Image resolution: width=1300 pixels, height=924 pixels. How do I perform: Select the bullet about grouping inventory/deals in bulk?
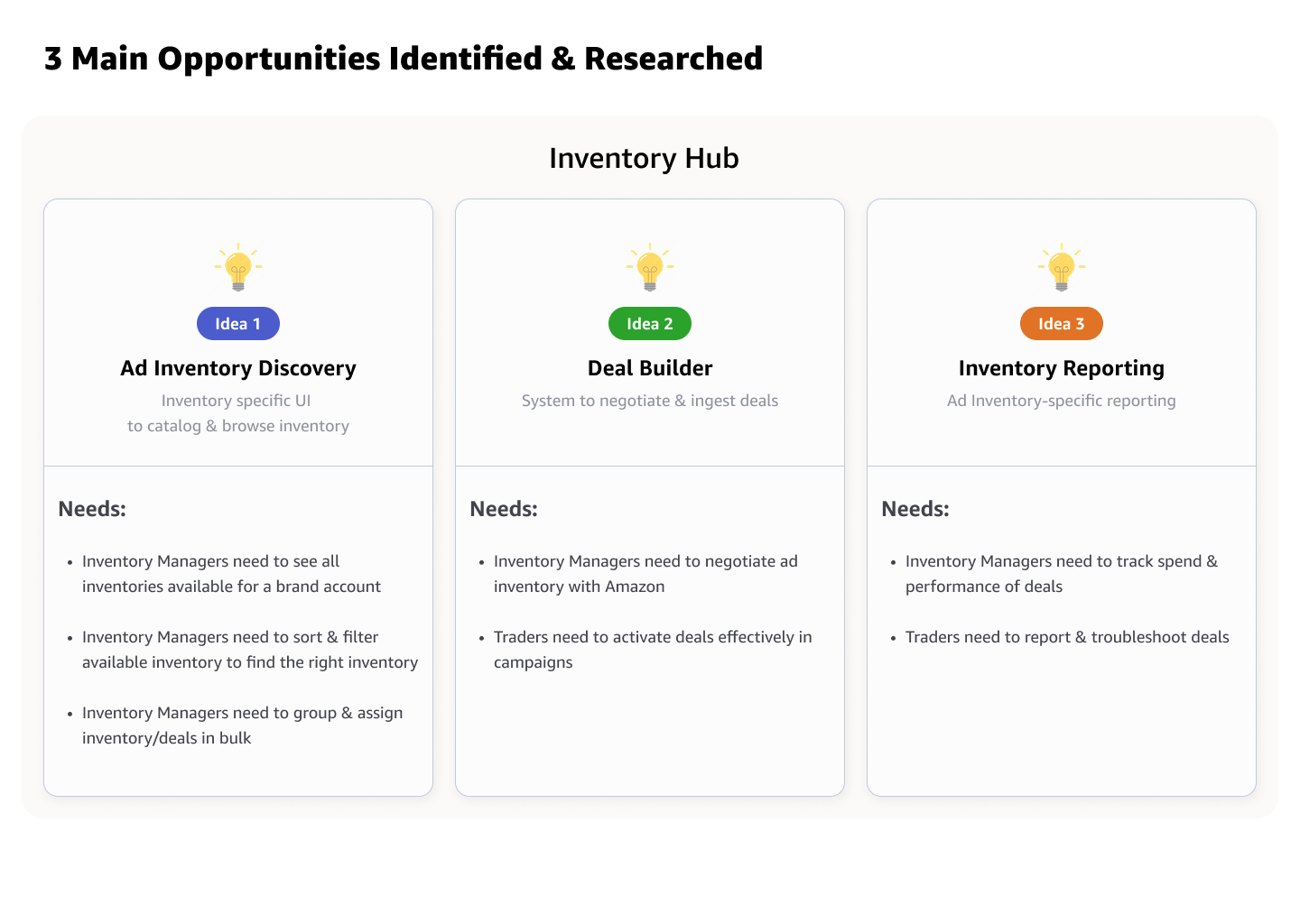[x=242, y=725]
